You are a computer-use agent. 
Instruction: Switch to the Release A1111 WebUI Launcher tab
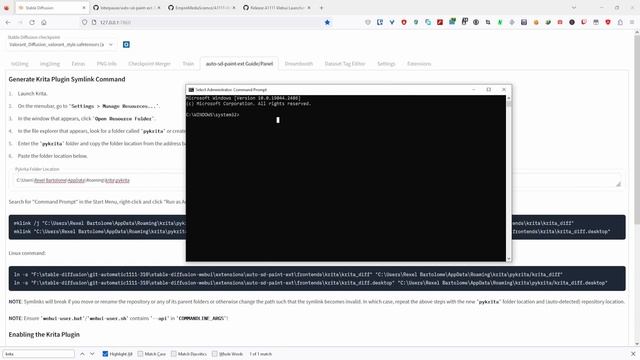276,8
